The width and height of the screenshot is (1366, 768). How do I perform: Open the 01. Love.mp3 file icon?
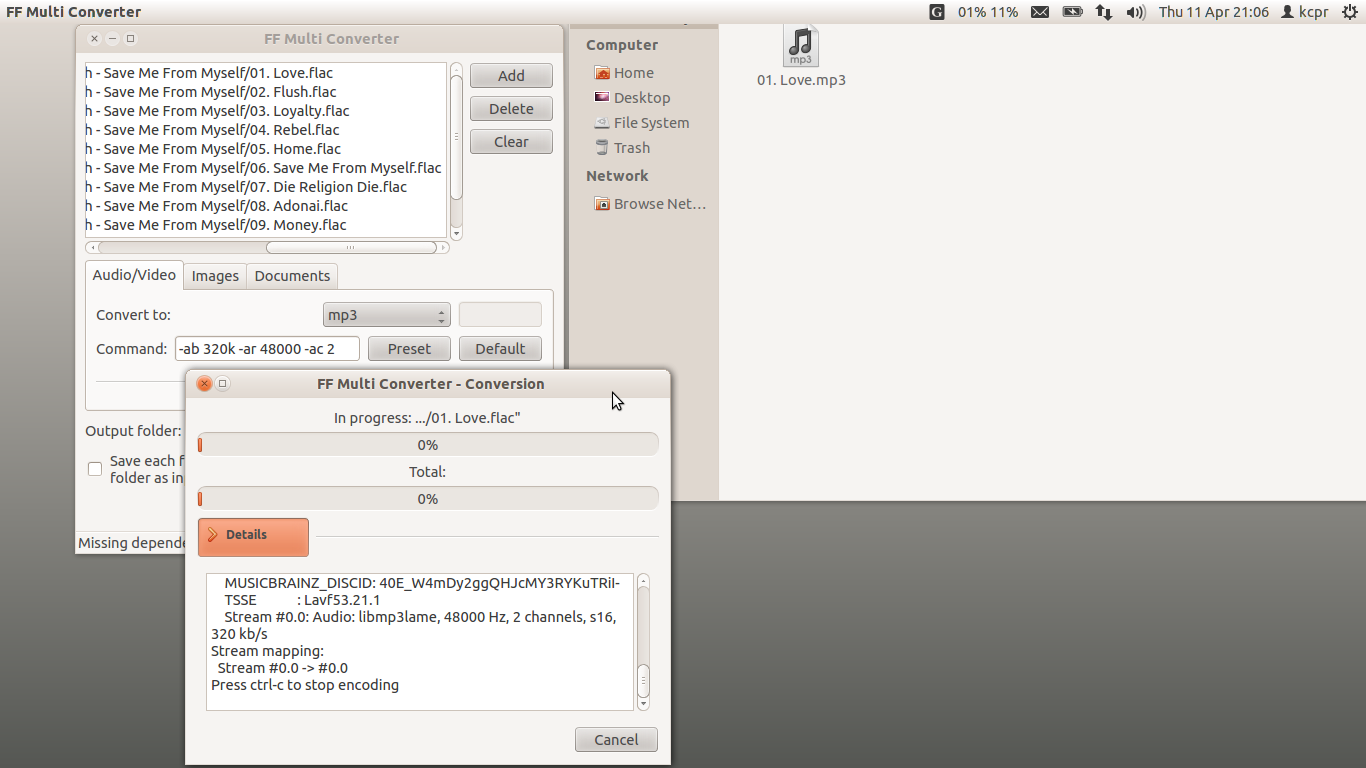801,46
